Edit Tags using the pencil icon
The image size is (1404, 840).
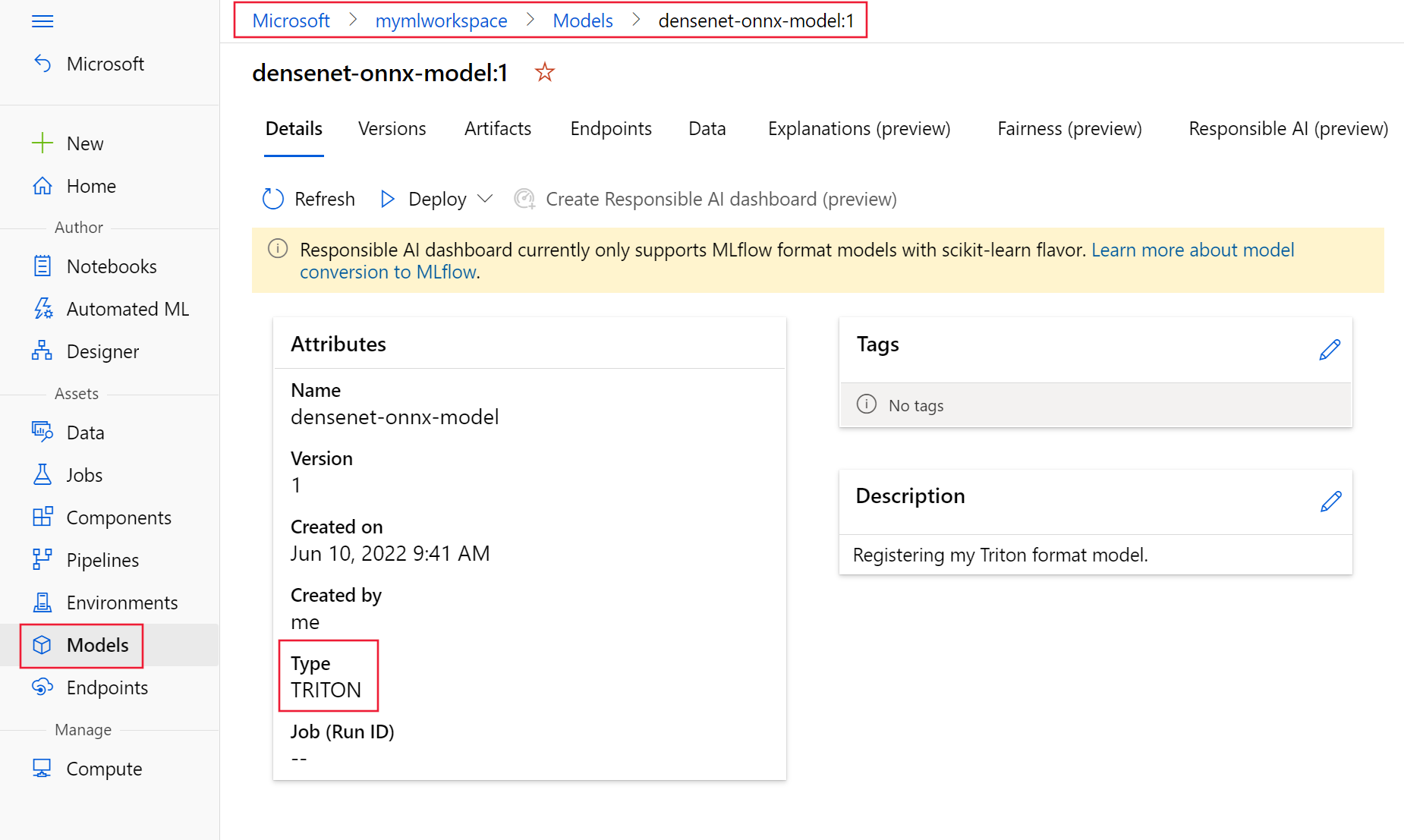(x=1330, y=350)
